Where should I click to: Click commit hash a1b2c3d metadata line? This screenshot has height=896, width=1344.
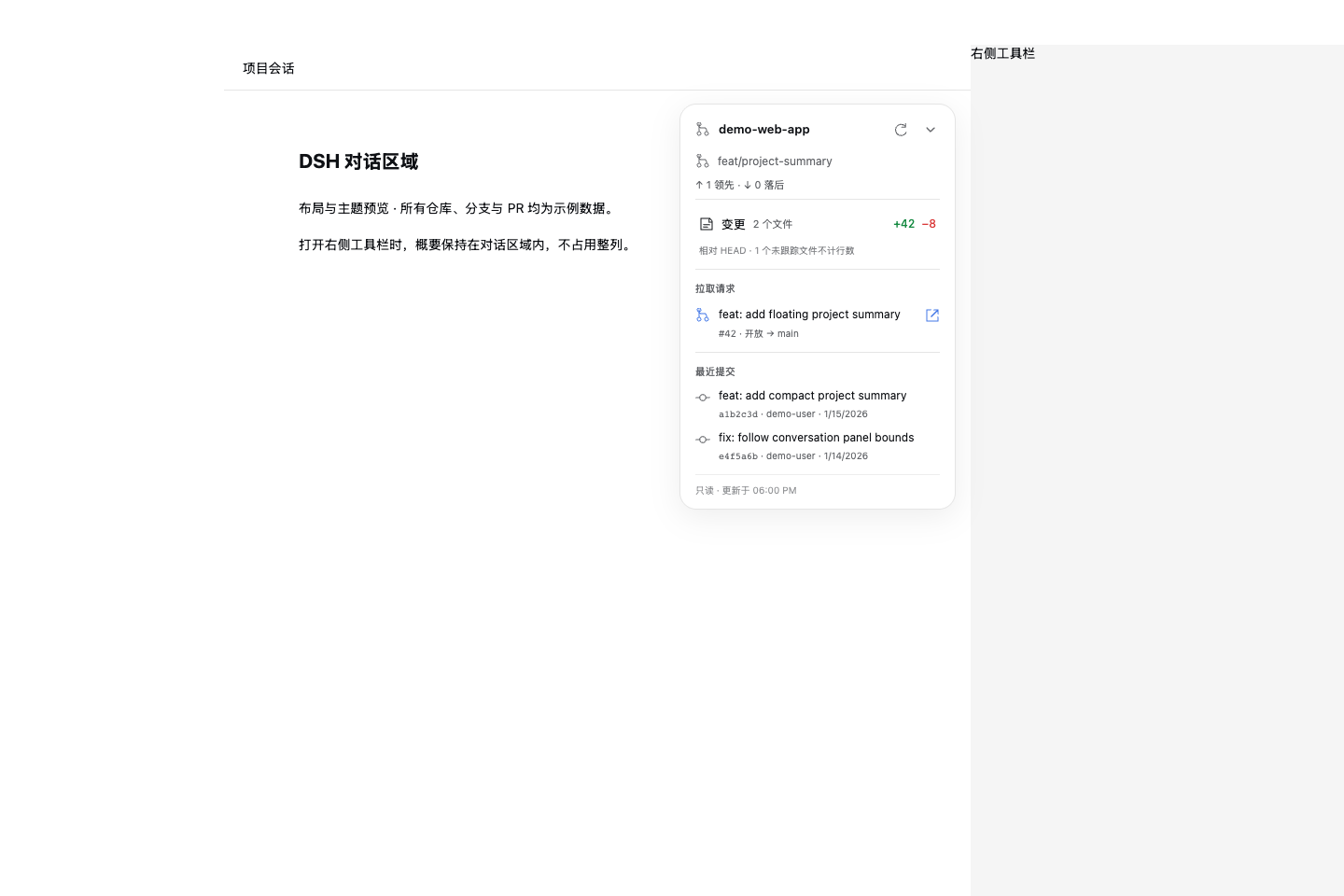coord(792,414)
